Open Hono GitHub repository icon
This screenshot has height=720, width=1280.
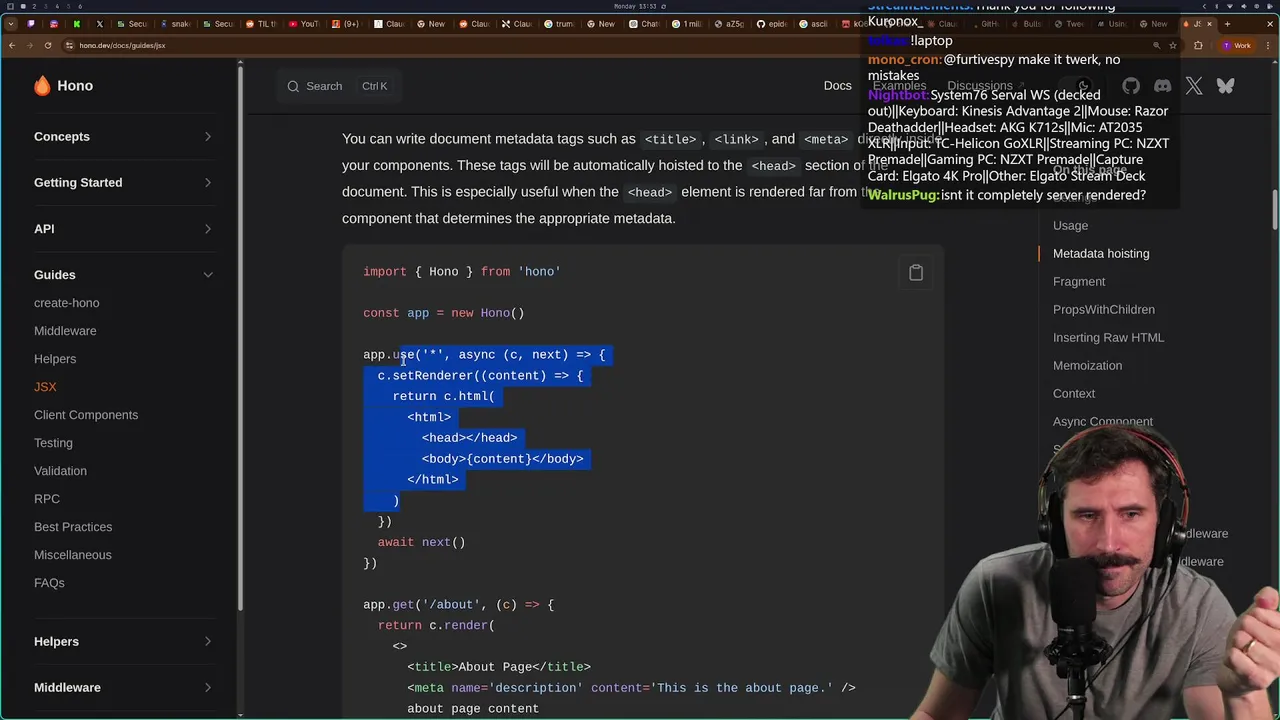point(1131,86)
